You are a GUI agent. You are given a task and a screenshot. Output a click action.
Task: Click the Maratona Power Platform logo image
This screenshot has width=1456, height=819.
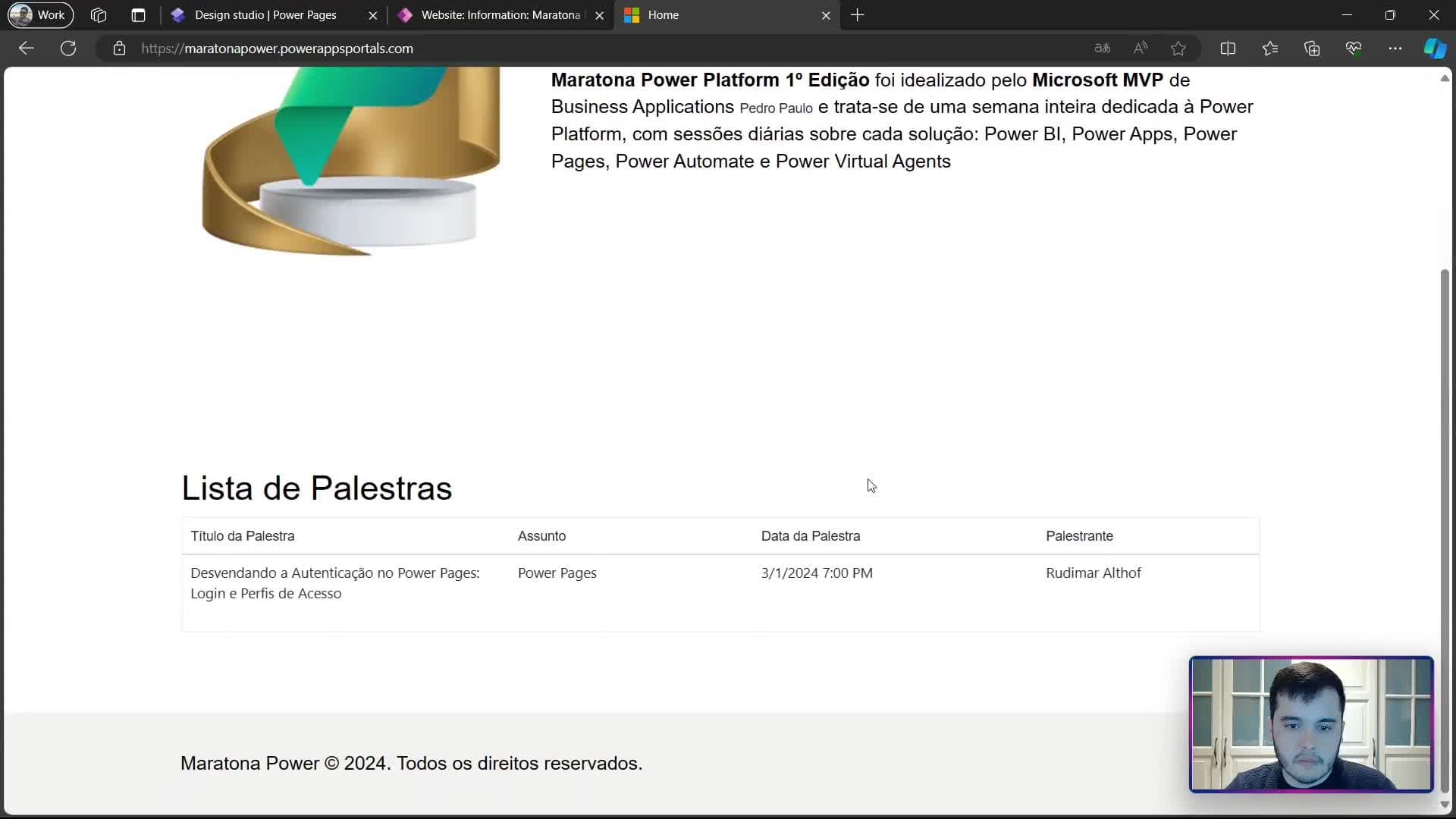(351, 162)
